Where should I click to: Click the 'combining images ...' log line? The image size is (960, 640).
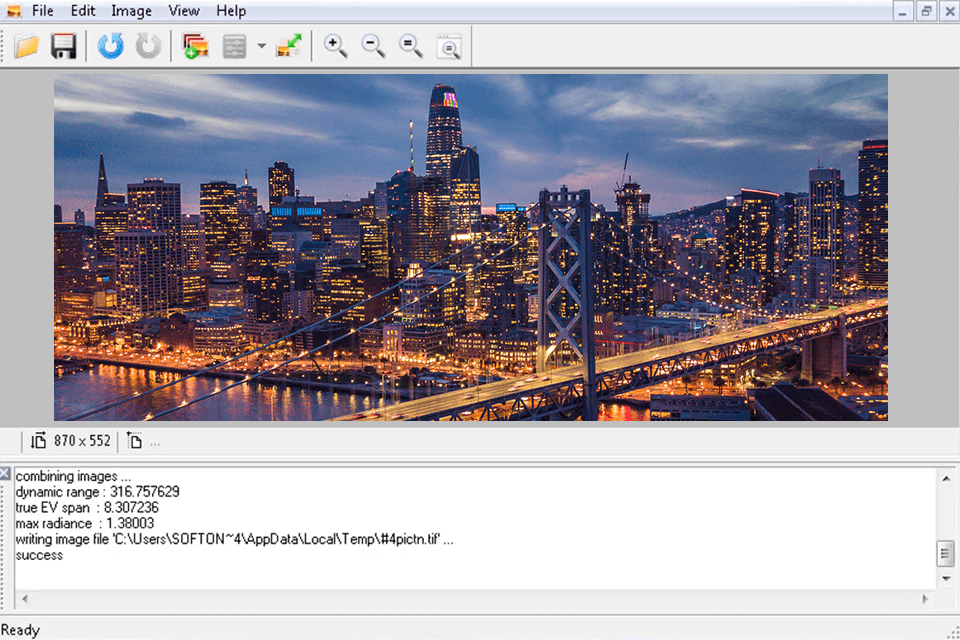click(73, 476)
